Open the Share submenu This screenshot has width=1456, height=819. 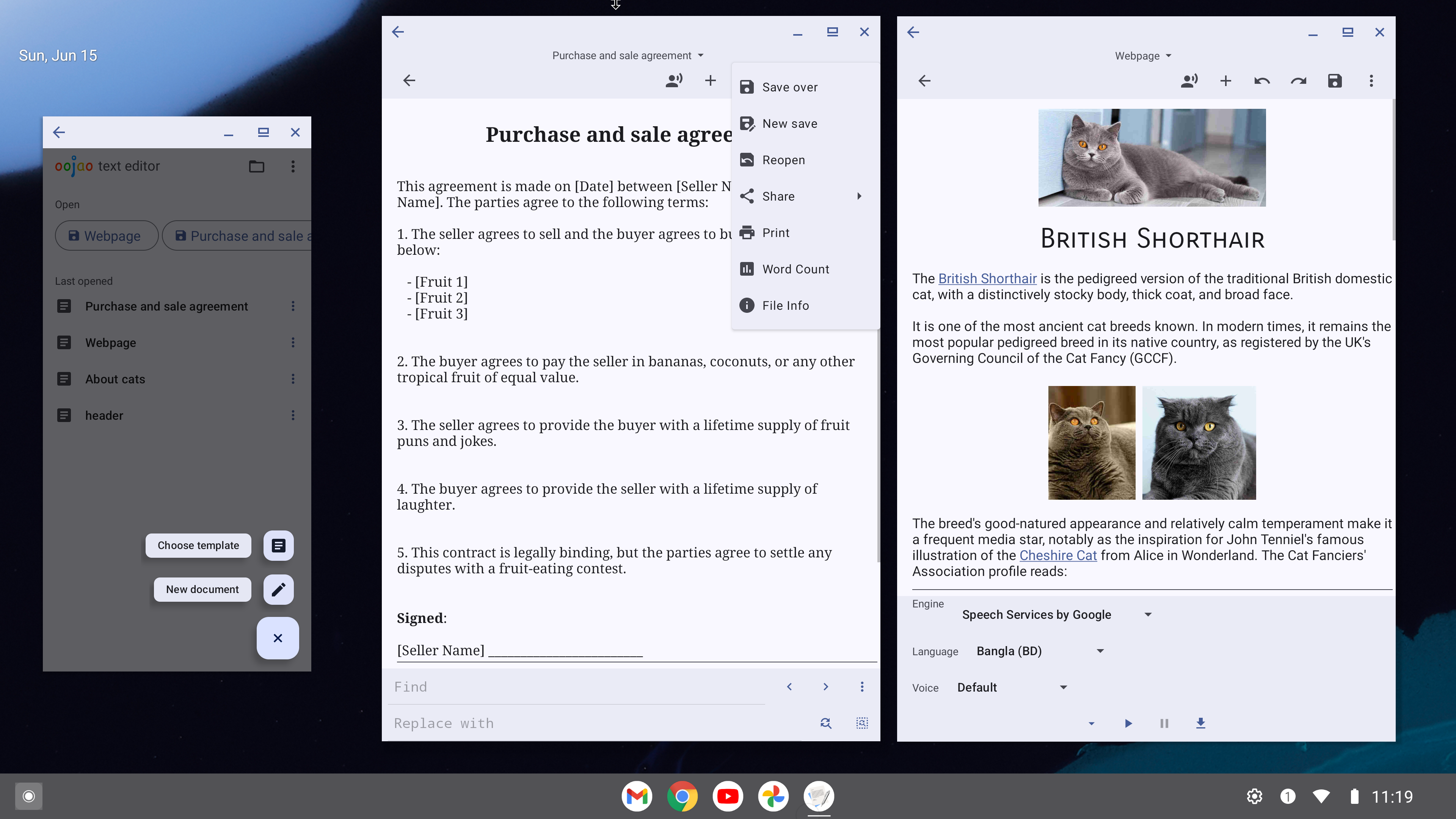coord(805,196)
